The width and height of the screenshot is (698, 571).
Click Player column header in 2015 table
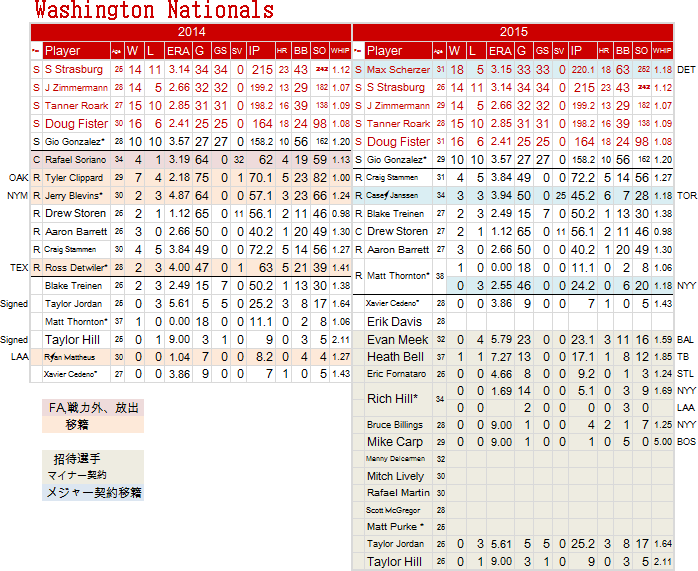(x=398, y=51)
